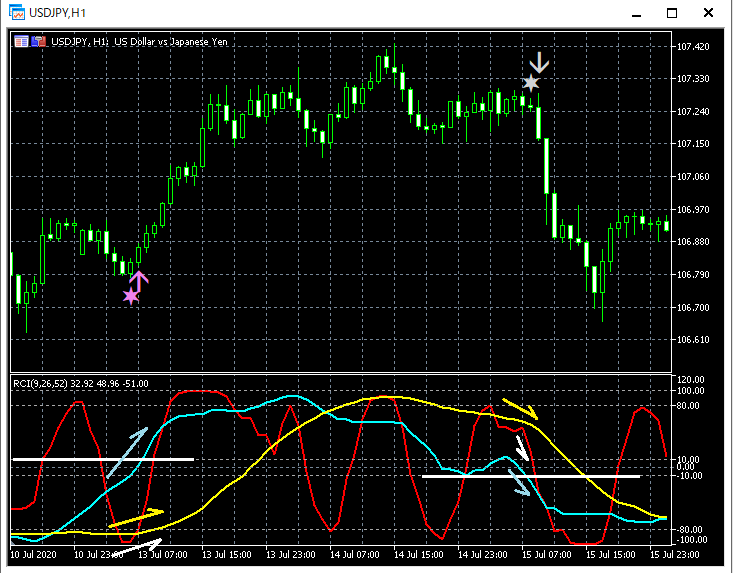Screen dimensions: 734x573
Task: Select the 'US Dollar vs Japanese Yen' chart label
Action: pos(171,42)
